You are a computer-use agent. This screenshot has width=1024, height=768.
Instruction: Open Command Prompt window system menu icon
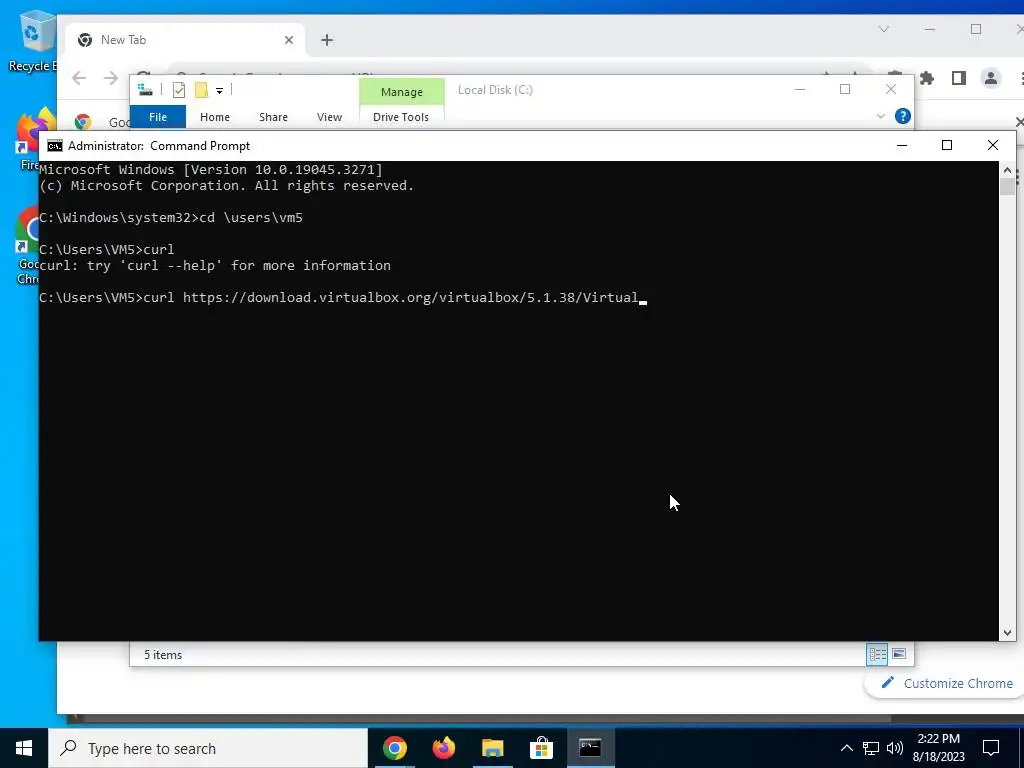tap(55, 146)
